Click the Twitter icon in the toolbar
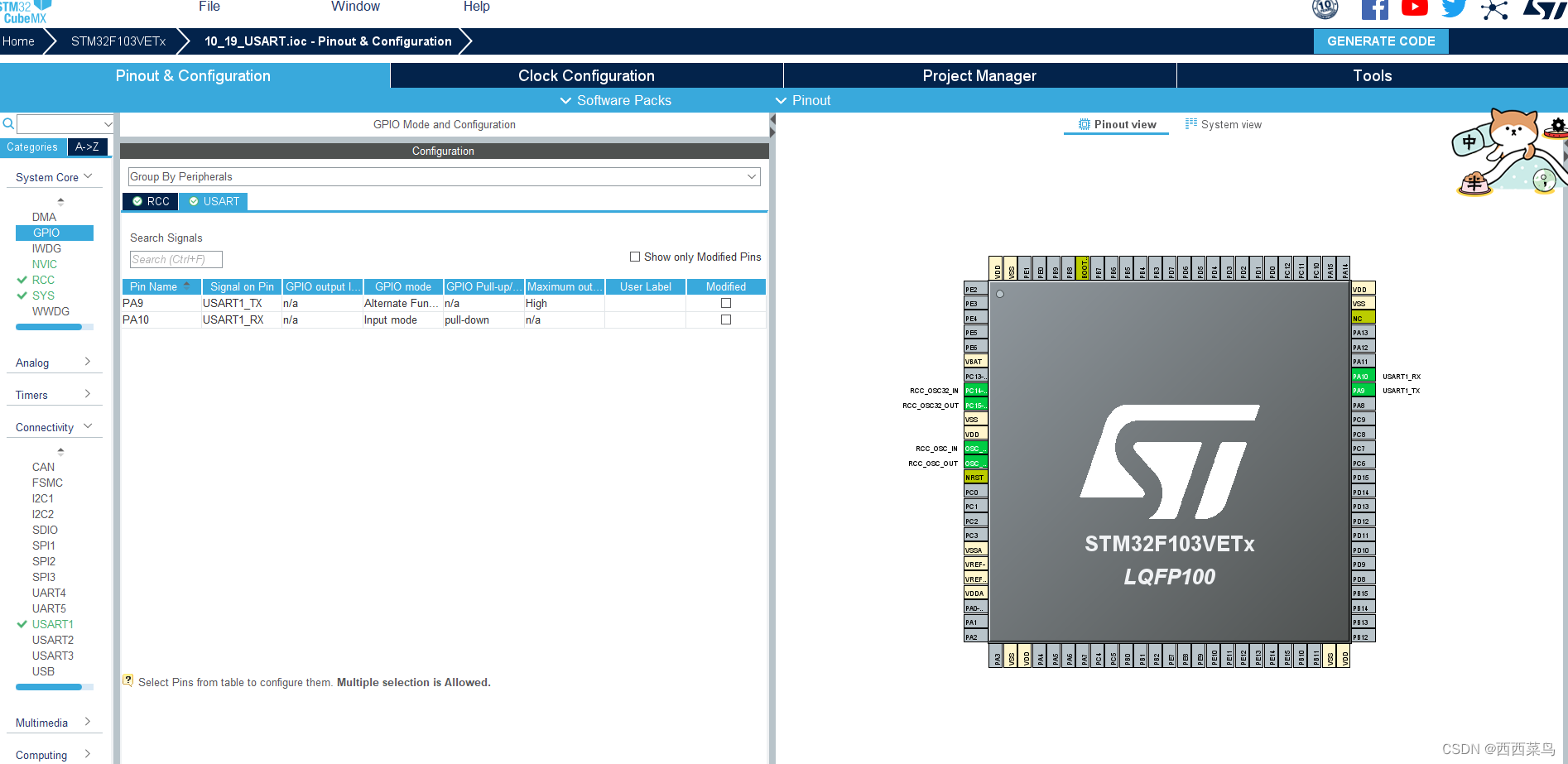 pos(1453,8)
